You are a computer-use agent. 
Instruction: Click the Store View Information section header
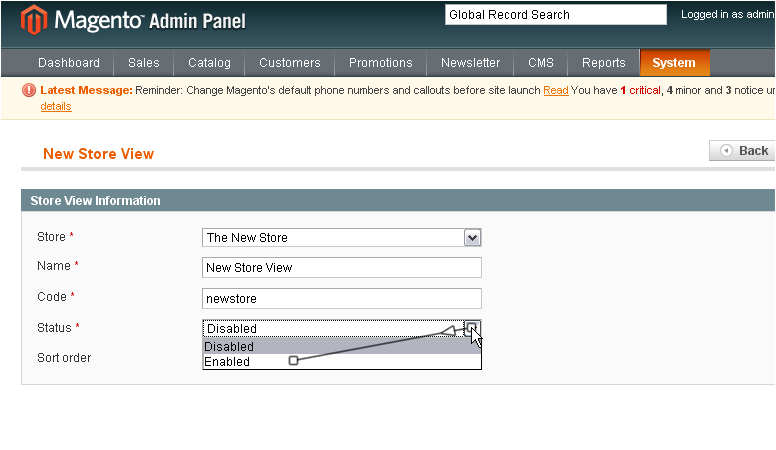pyautogui.click(x=398, y=200)
